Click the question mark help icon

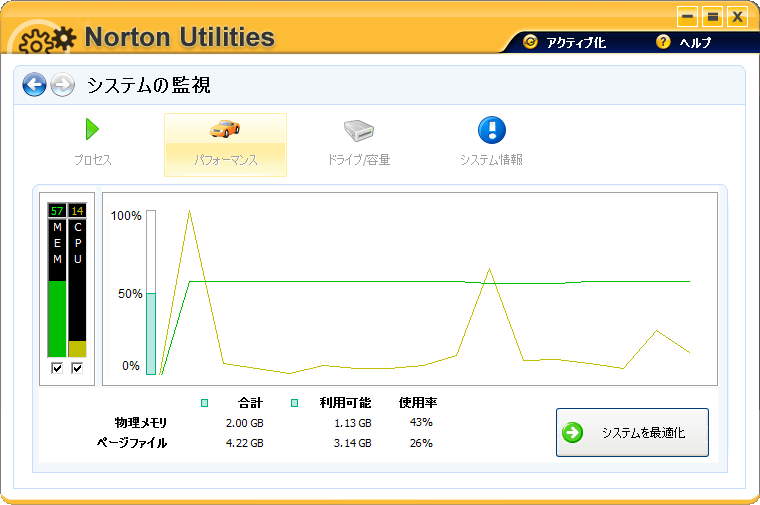663,42
